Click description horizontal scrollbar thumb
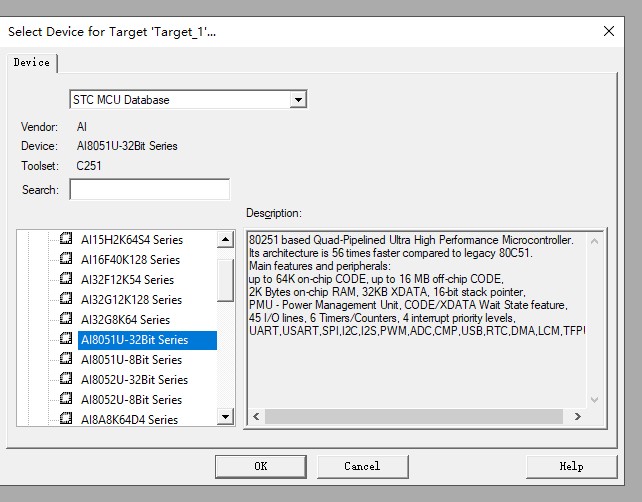The height and width of the screenshot is (502, 642). coord(414,417)
